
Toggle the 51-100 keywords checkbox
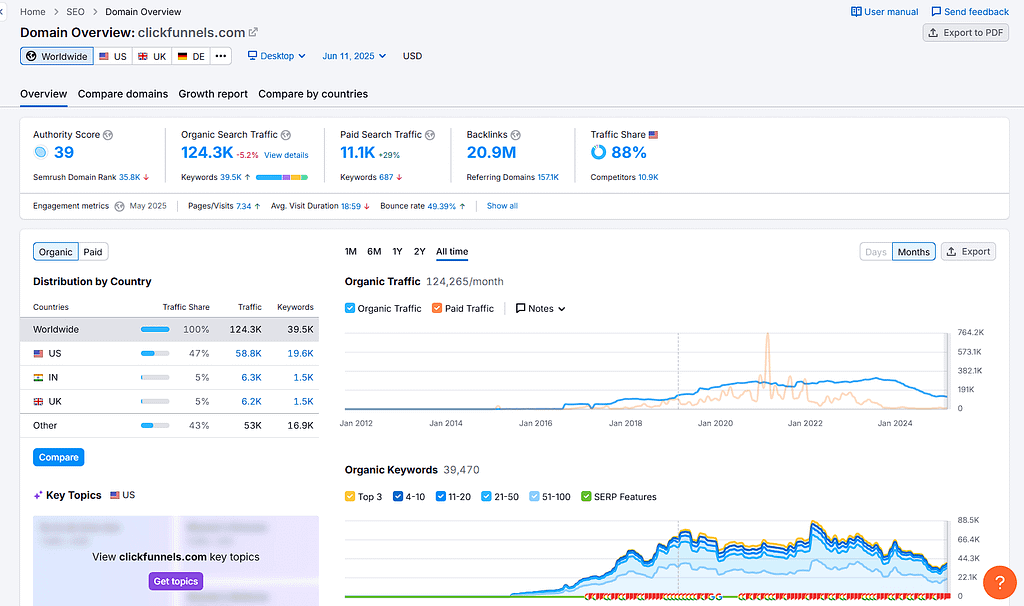534,496
